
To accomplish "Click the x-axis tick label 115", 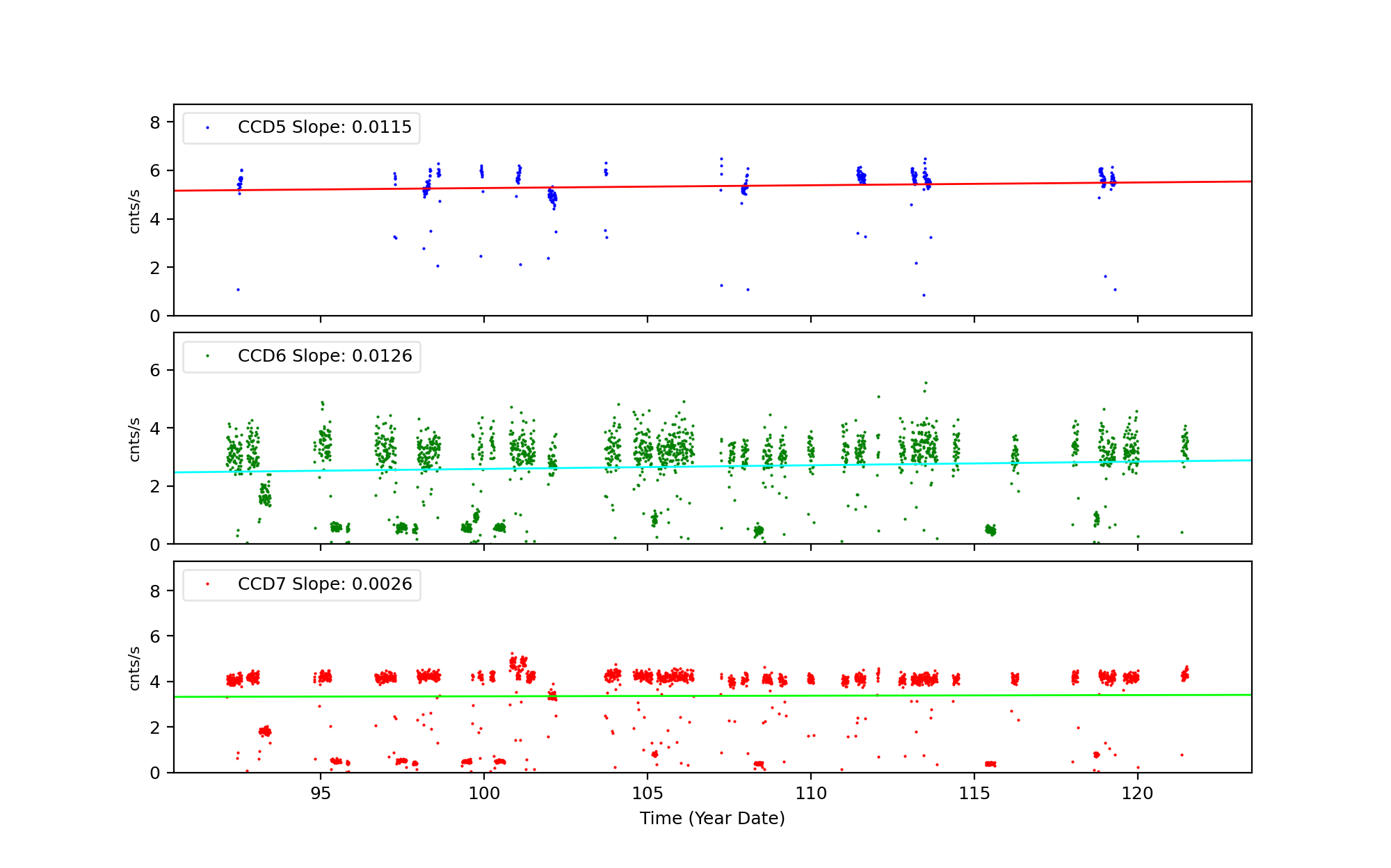I will [x=974, y=794].
